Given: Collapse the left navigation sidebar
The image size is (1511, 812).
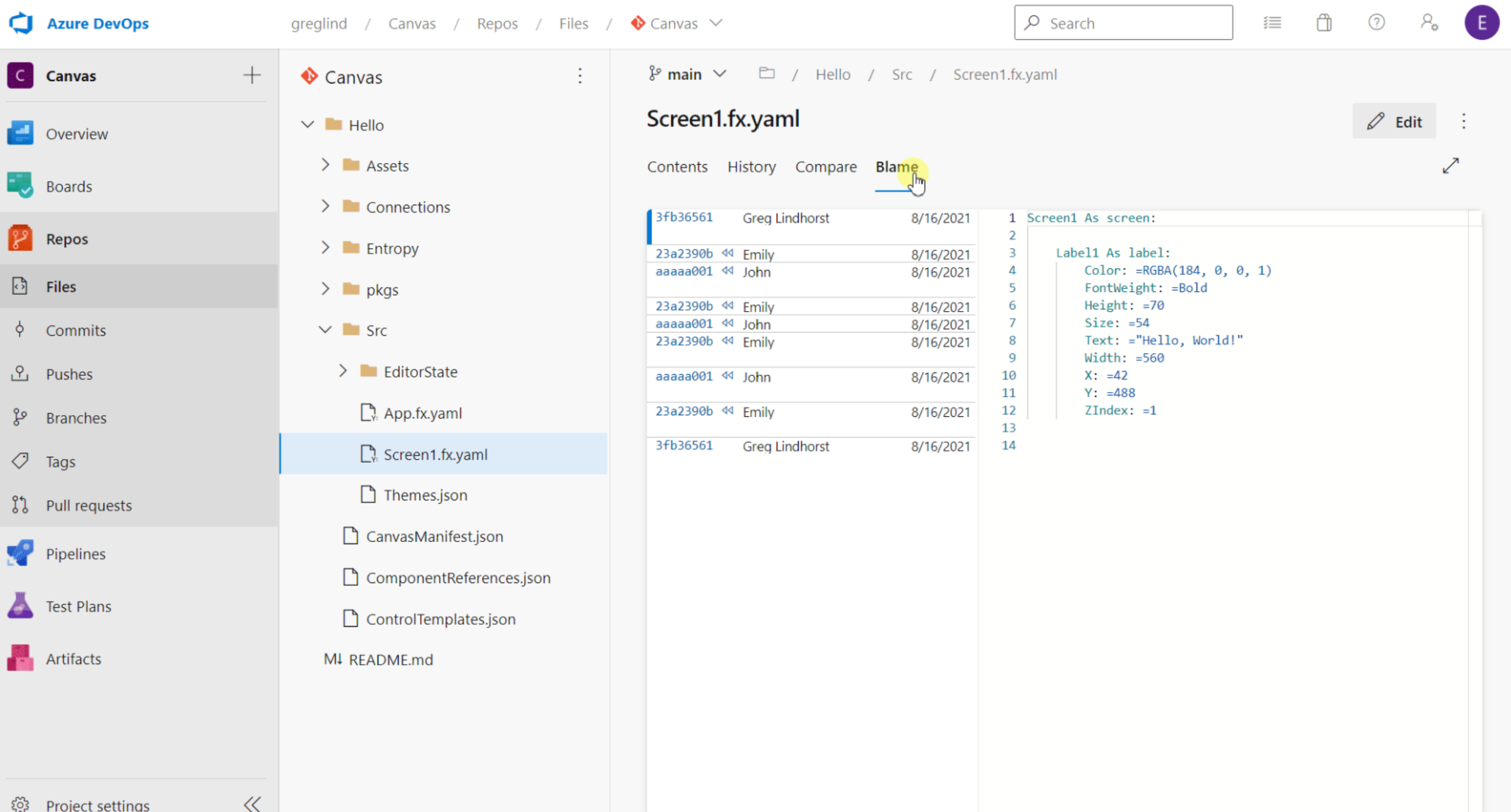Looking at the screenshot, I should pos(252,803).
